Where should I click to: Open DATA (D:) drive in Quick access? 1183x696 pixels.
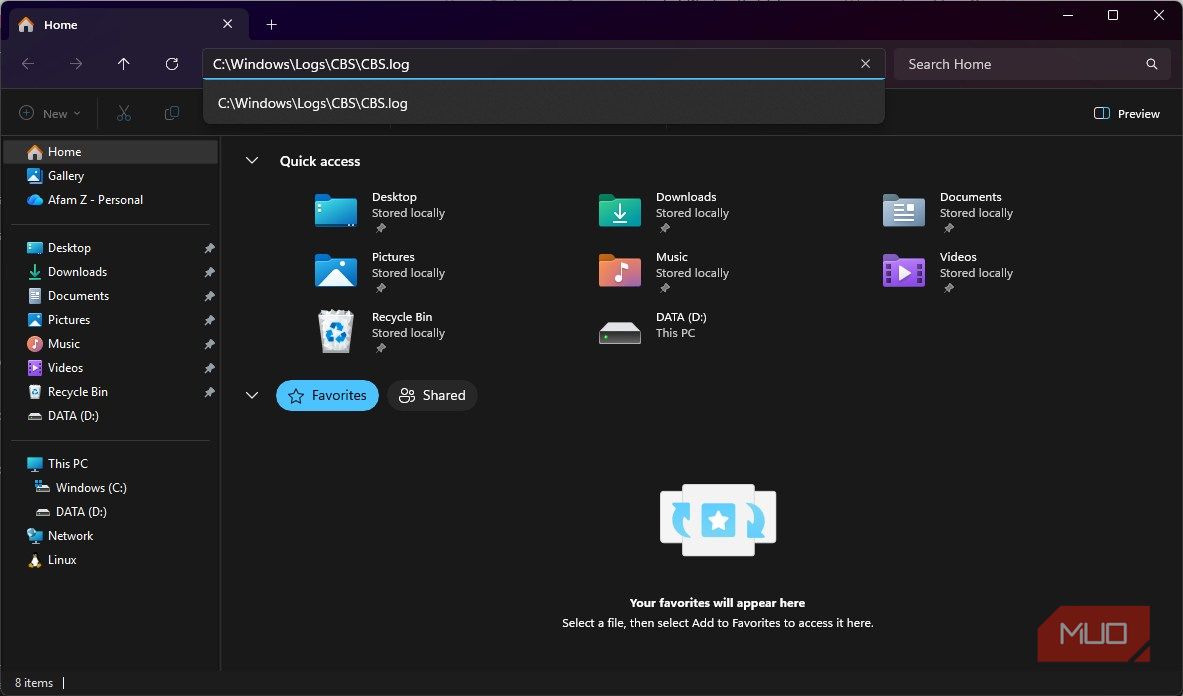click(653, 328)
